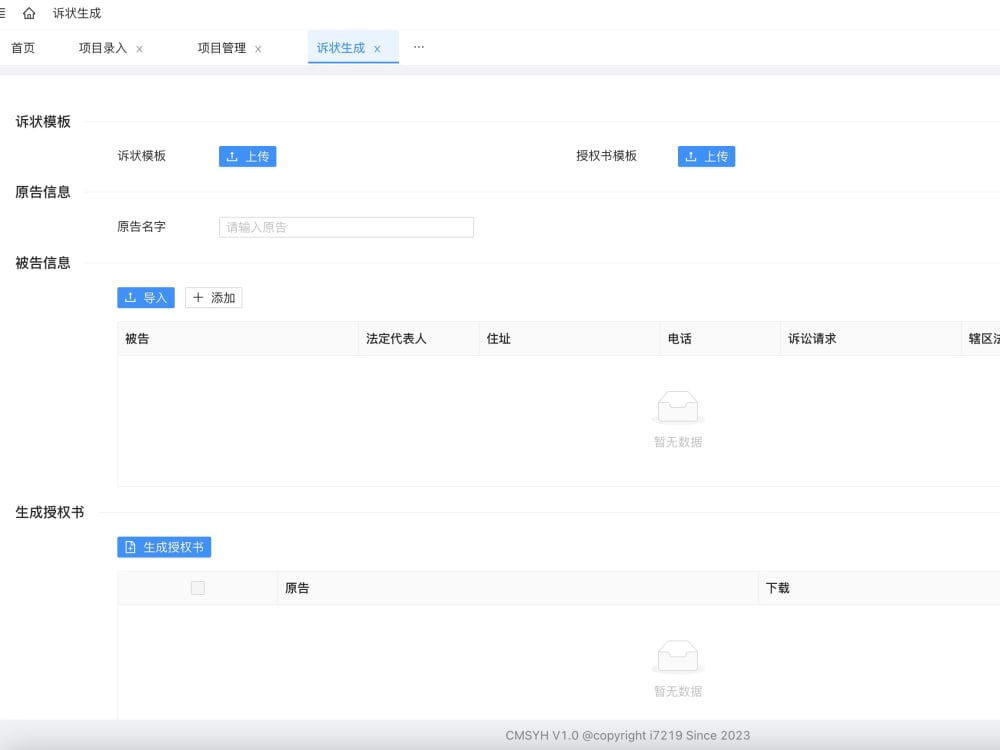Image resolution: width=1000 pixels, height=750 pixels.
Task: Click the import icon on the 导入 button
Action: click(x=131, y=297)
